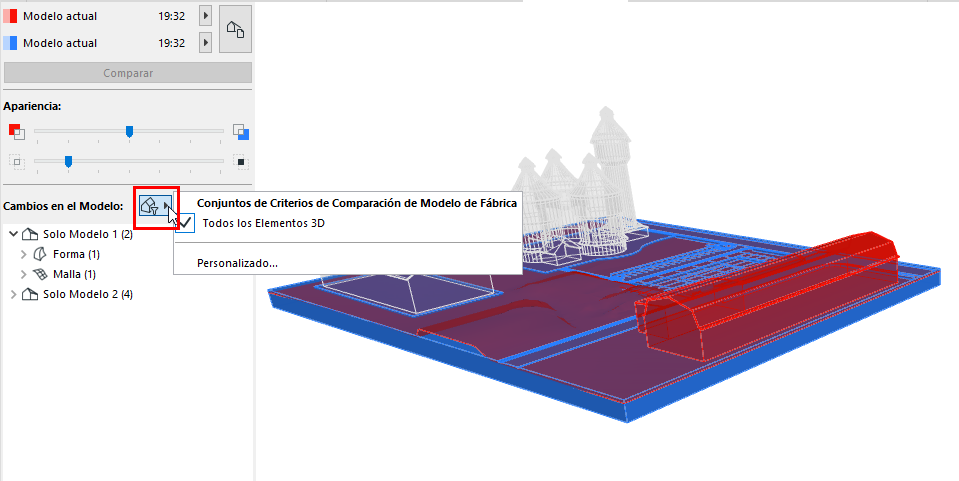This screenshot has height=481, width=959.
Task: Open arrow menu for blue Modelo actual
Action: click(x=206, y=43)
